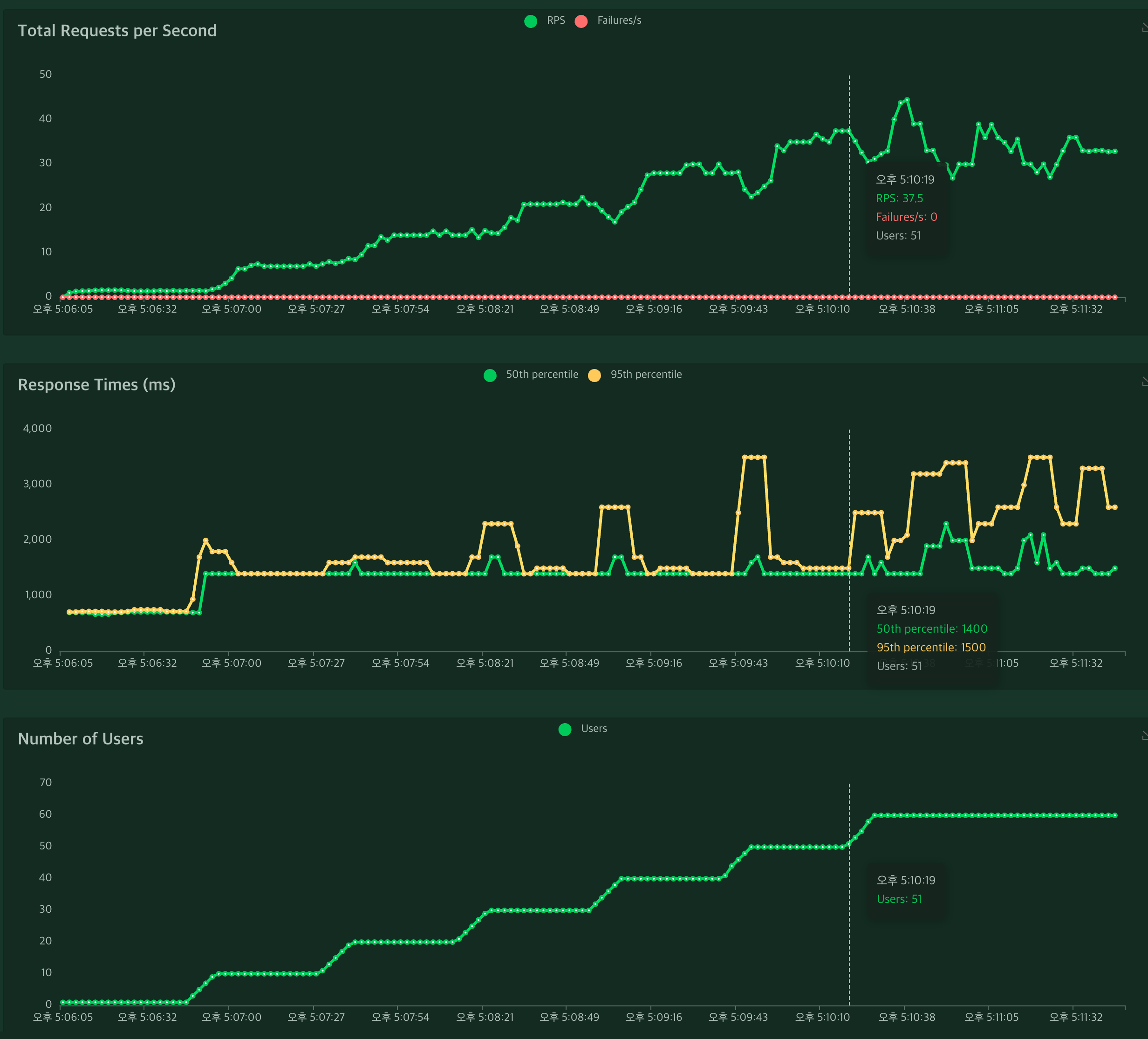
Task: Click the green RPS legend circle
Action: tap(530, 21)
